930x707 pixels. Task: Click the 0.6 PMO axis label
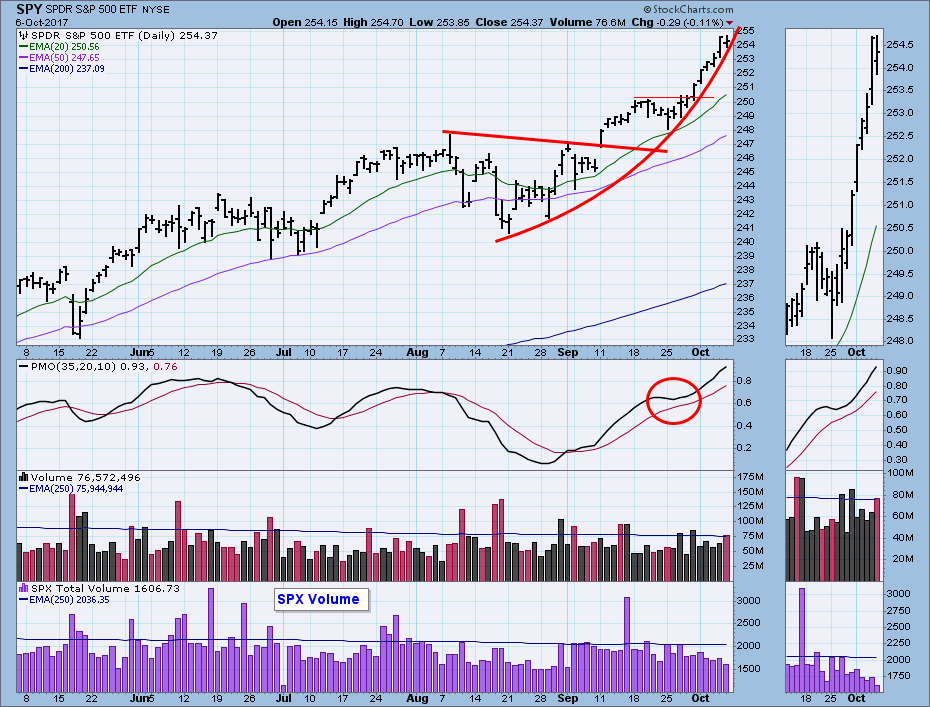click(745, 403)
